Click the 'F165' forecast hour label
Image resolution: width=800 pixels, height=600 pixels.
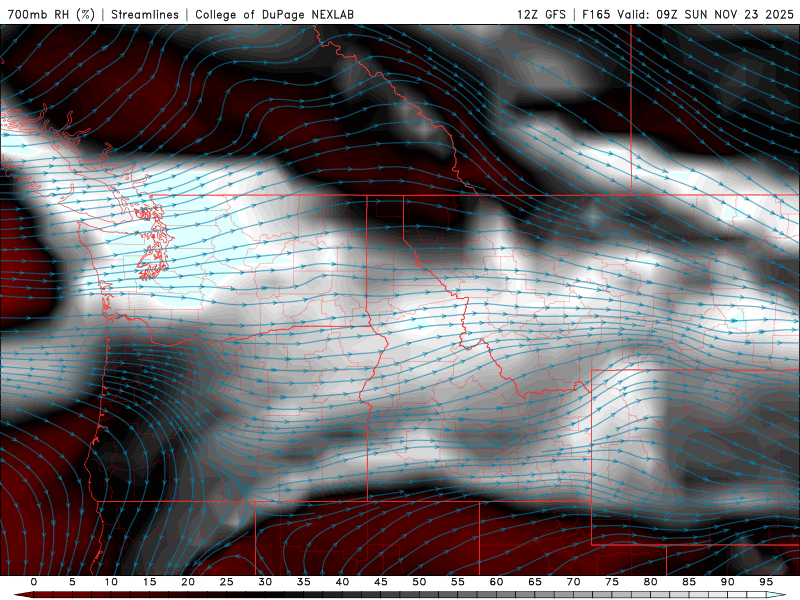(x=596, y=14)
